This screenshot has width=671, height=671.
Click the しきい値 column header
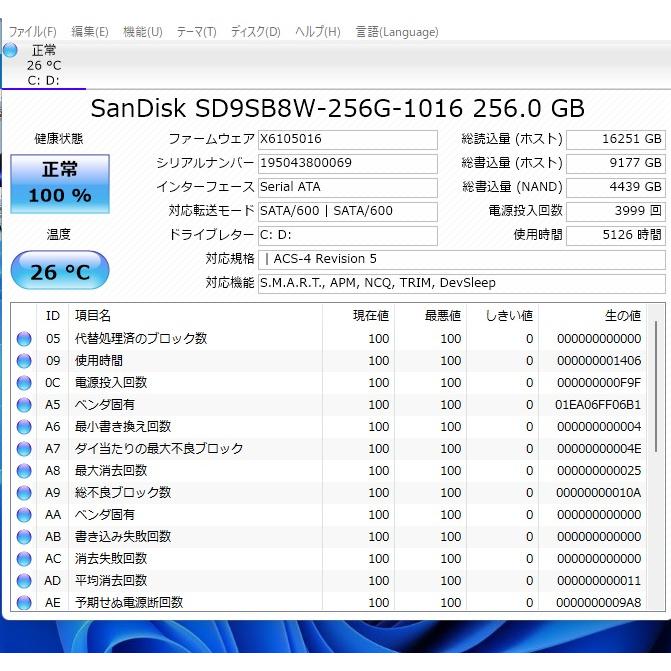(x=502, y=316)
